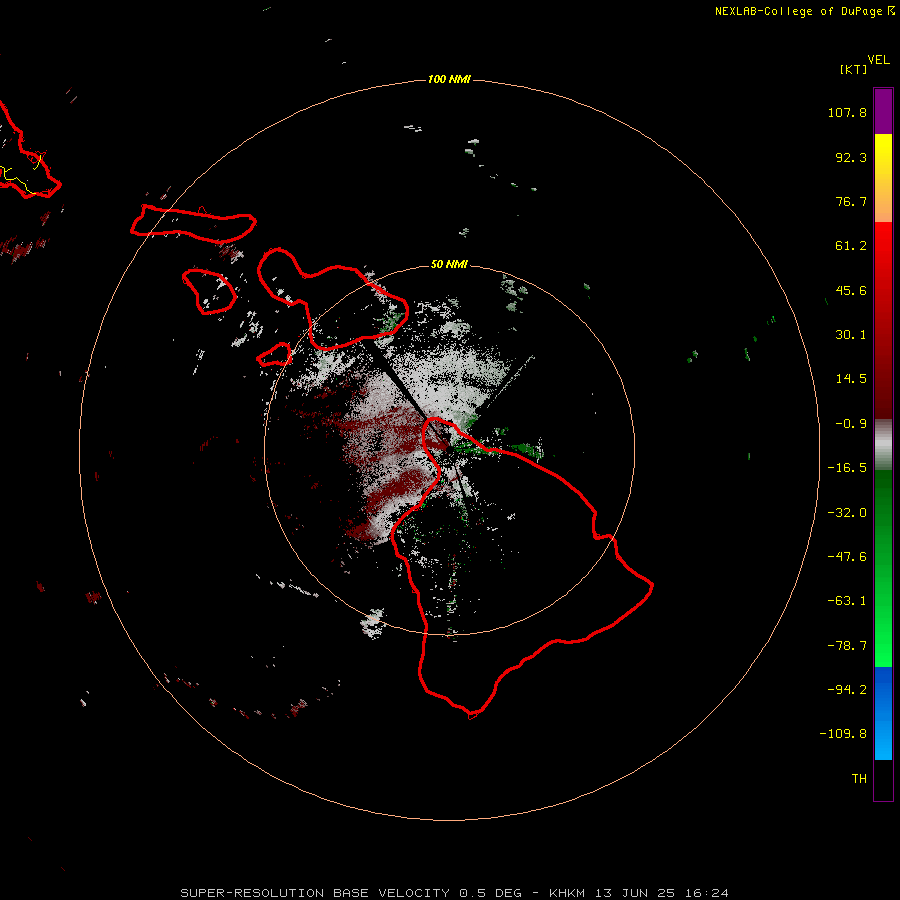Click the -0.9 velocity scale value
The width and height of the screenshot is (900, 900).
851,424
